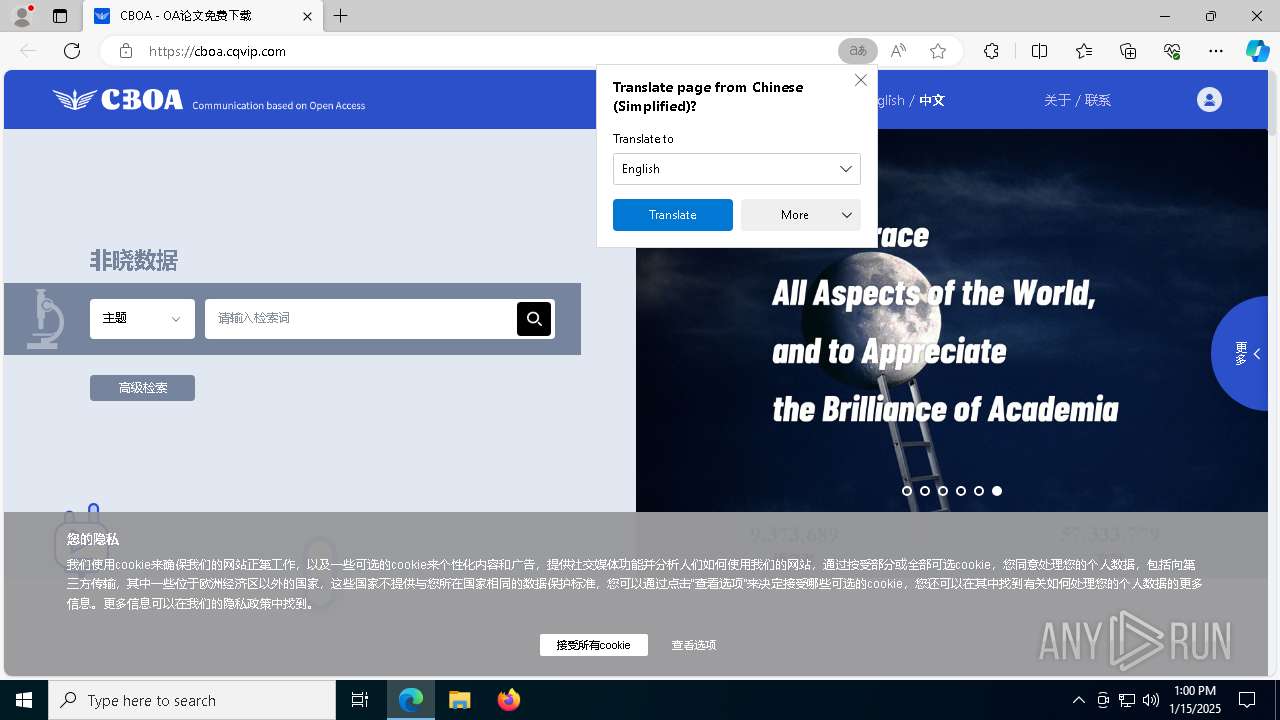Image resolution: width=1280 pixels, height=720 pixels.
Task: Open the Favorites list icon
Action: (x=1084, y=51)
